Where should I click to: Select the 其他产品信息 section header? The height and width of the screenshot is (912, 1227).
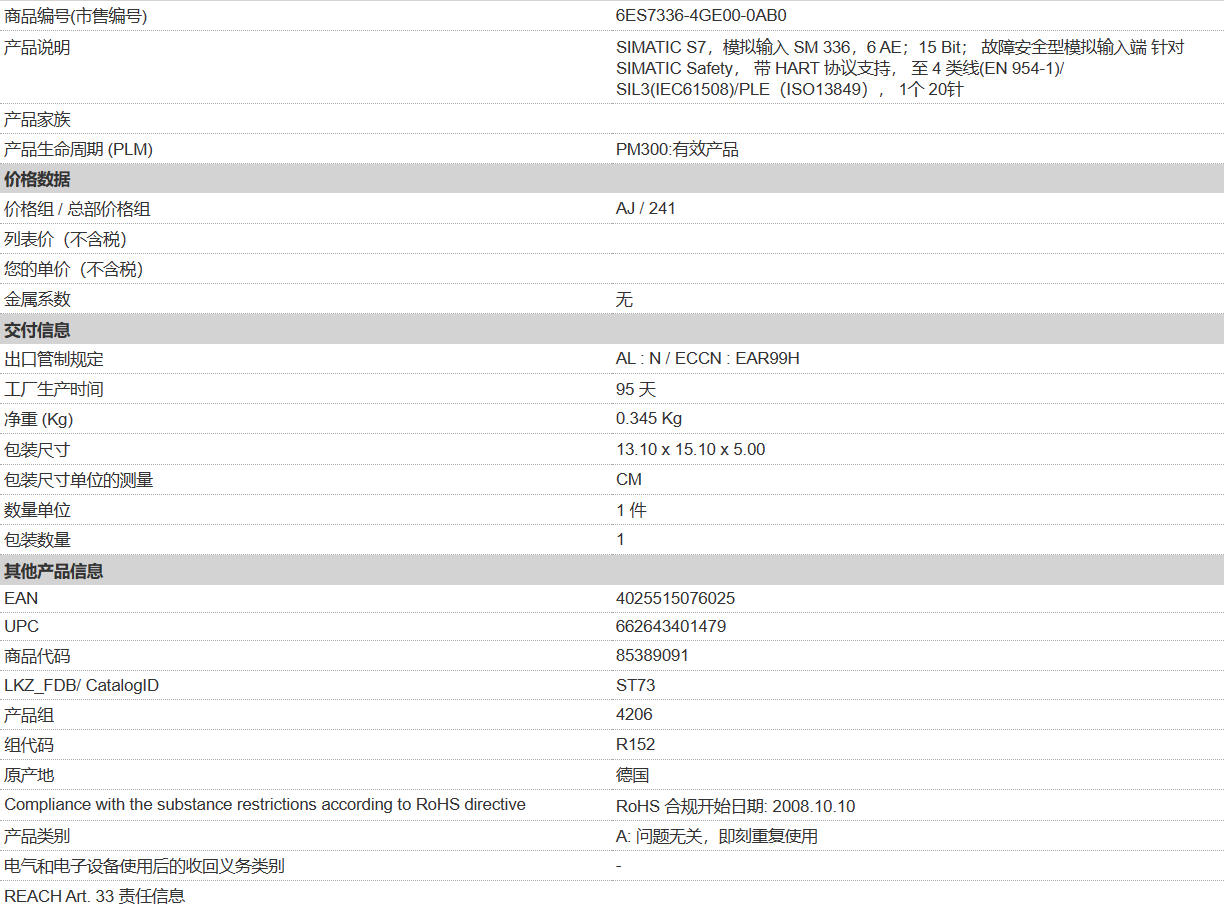point(54,571)
